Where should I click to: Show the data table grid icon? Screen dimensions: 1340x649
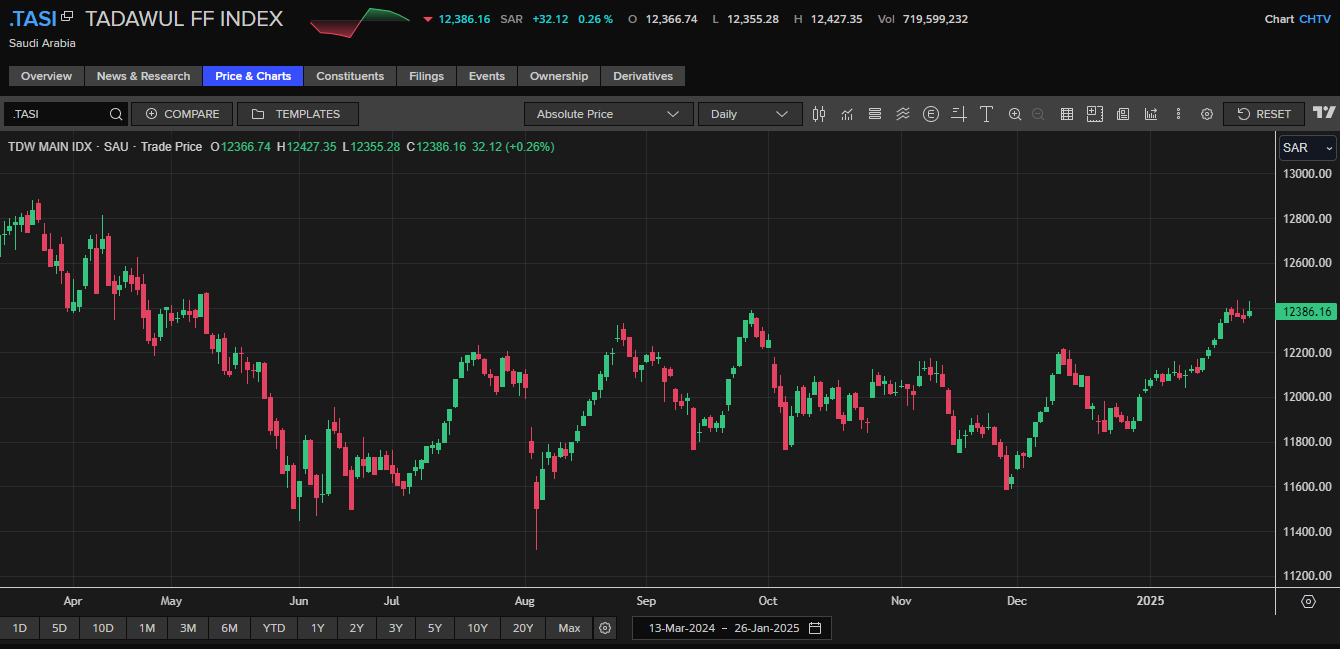1067,114
